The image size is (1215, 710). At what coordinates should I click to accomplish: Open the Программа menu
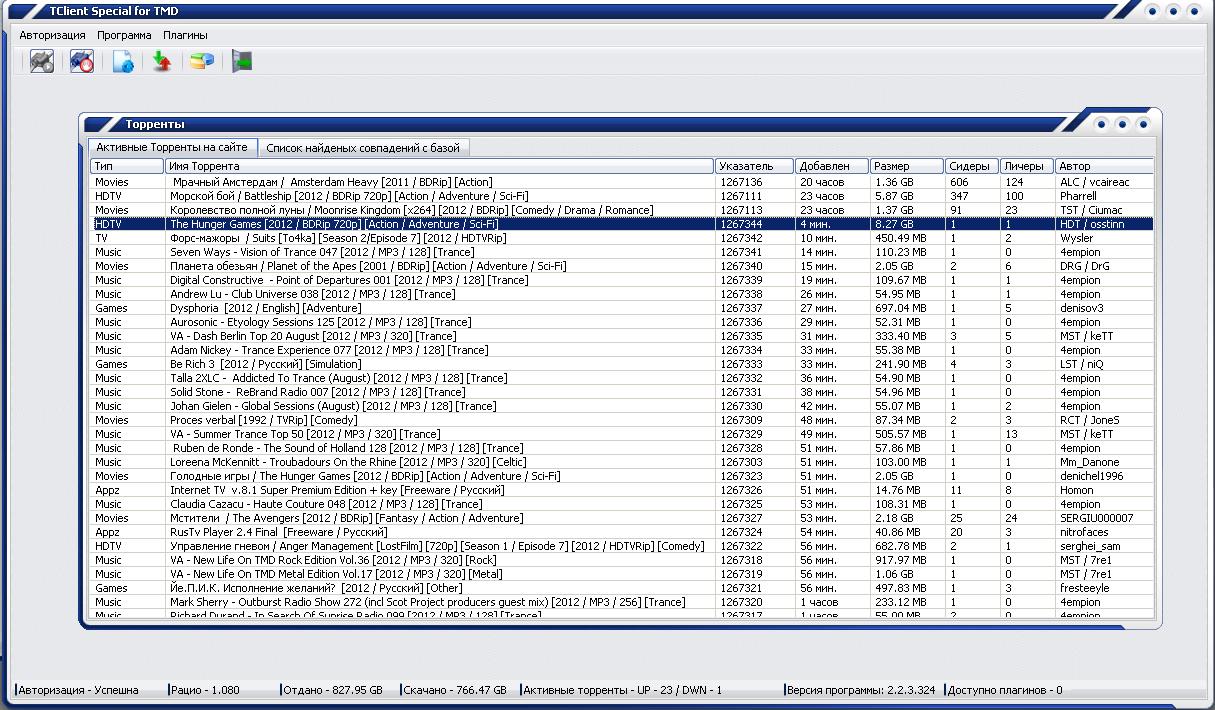(125, 35)
